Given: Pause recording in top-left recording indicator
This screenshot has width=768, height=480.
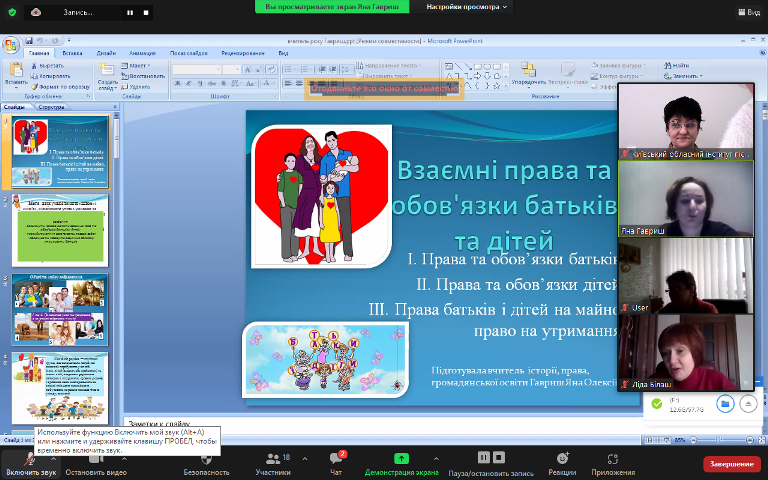Looking at the screenshot, I should click(x=130, y=13).
